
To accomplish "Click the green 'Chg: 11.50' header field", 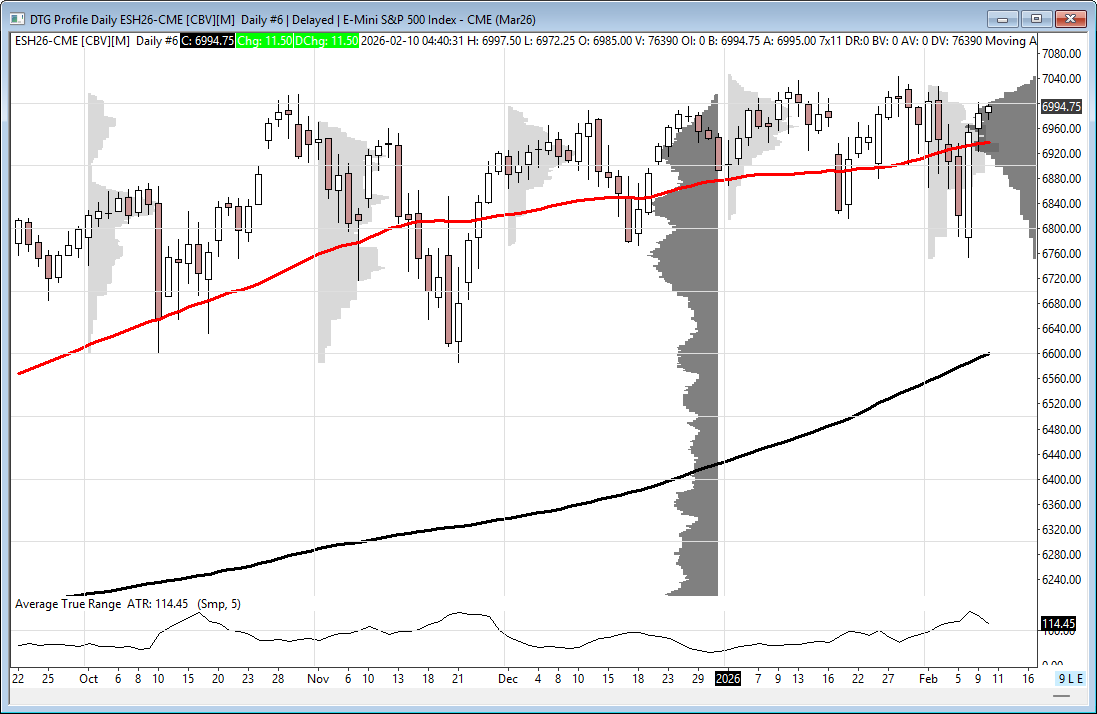I will 266,40.
